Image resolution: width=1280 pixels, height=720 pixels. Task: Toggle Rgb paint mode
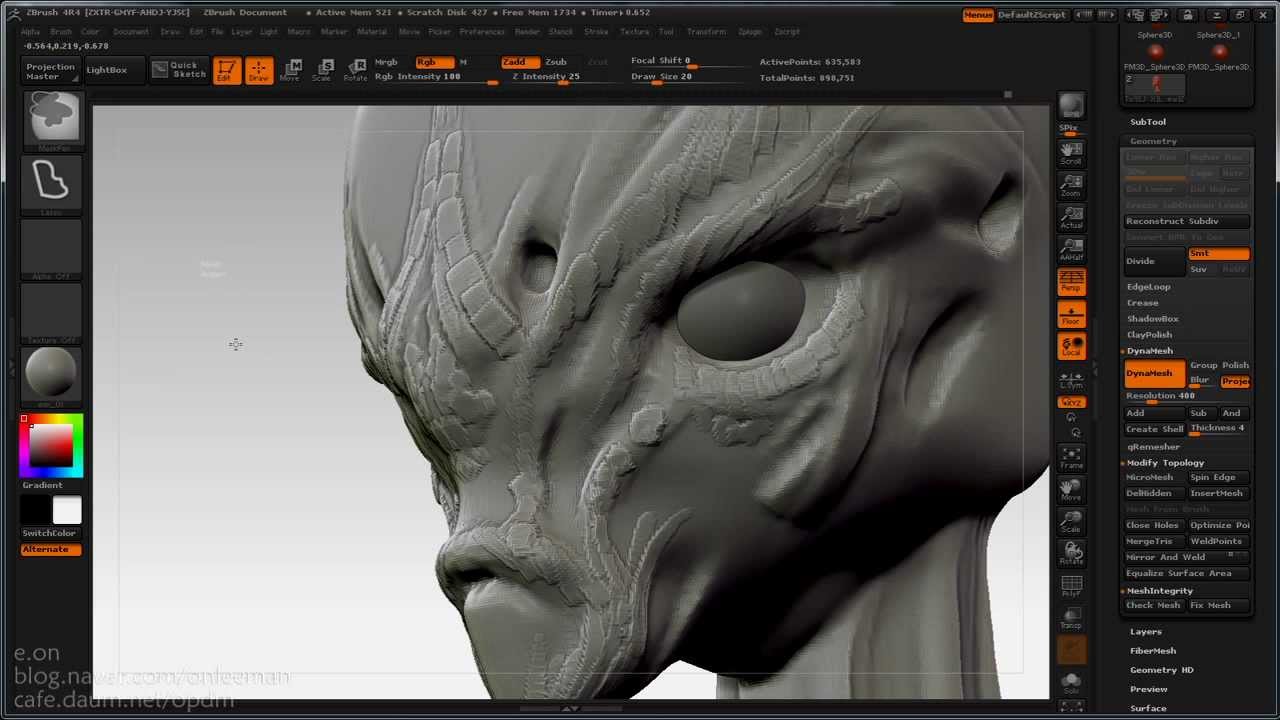point(434,62)
